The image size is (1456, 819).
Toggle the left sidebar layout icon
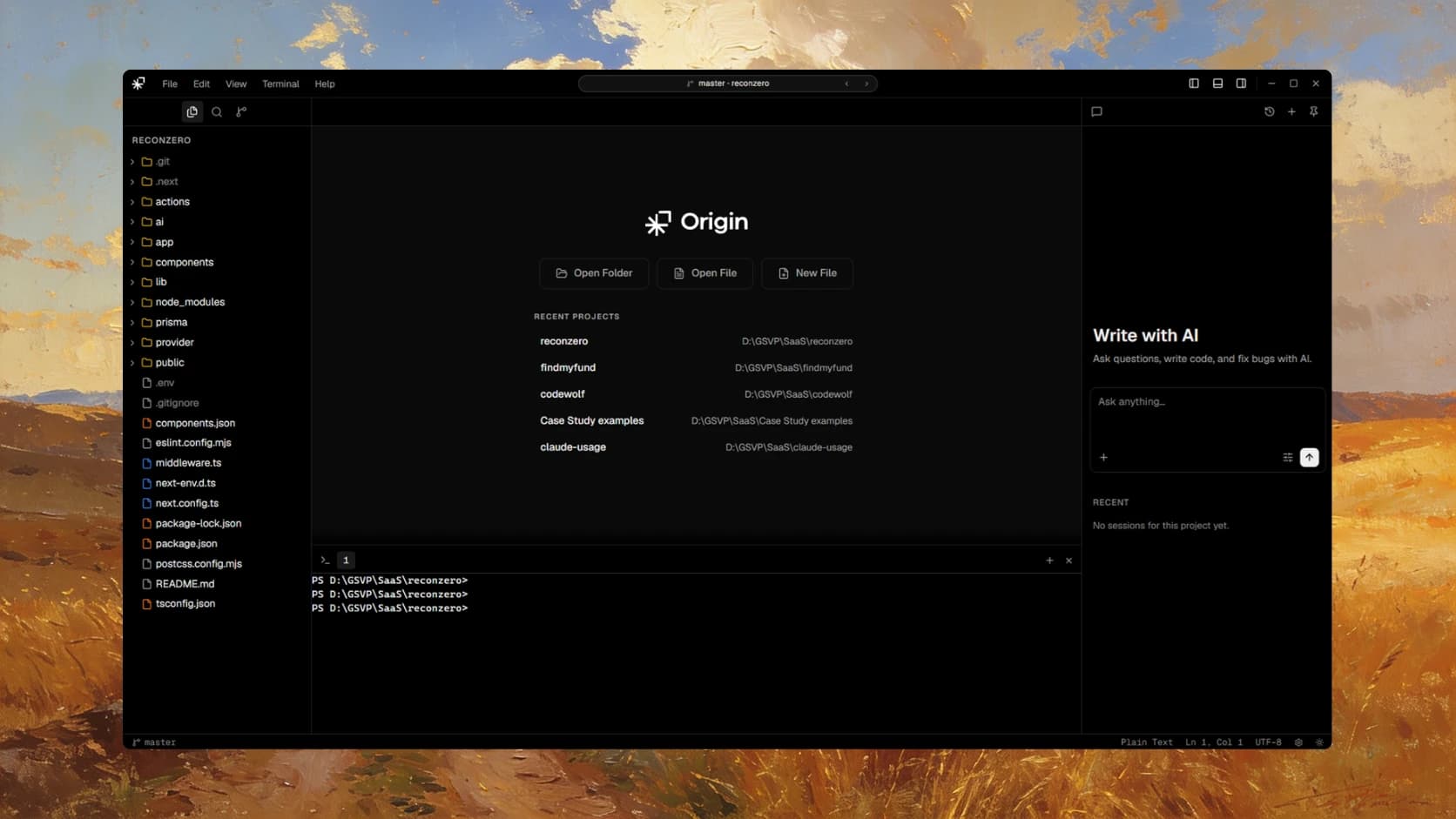[x=1194, y=84]
